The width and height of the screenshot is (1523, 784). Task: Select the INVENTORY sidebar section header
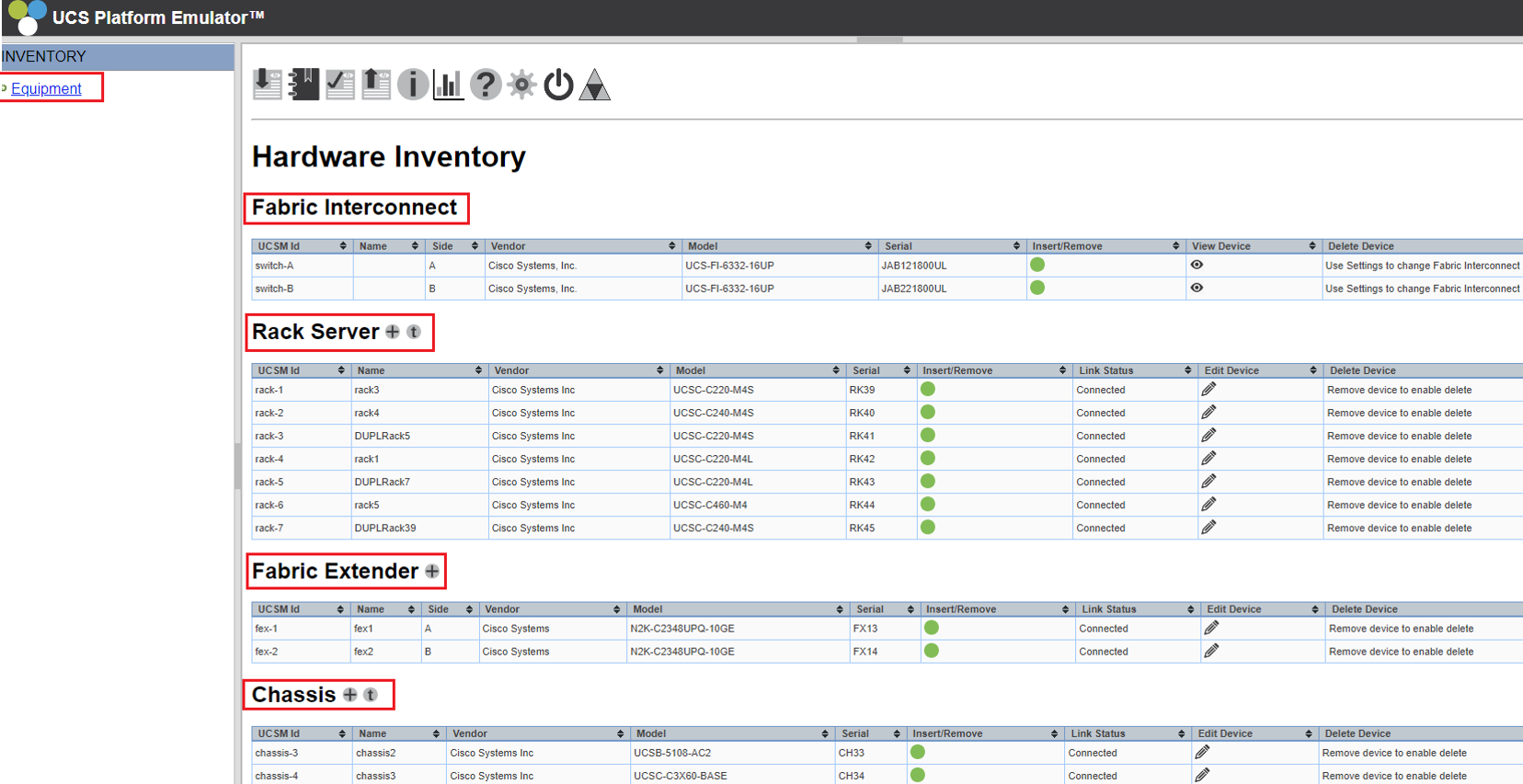[x=117, y=56]
